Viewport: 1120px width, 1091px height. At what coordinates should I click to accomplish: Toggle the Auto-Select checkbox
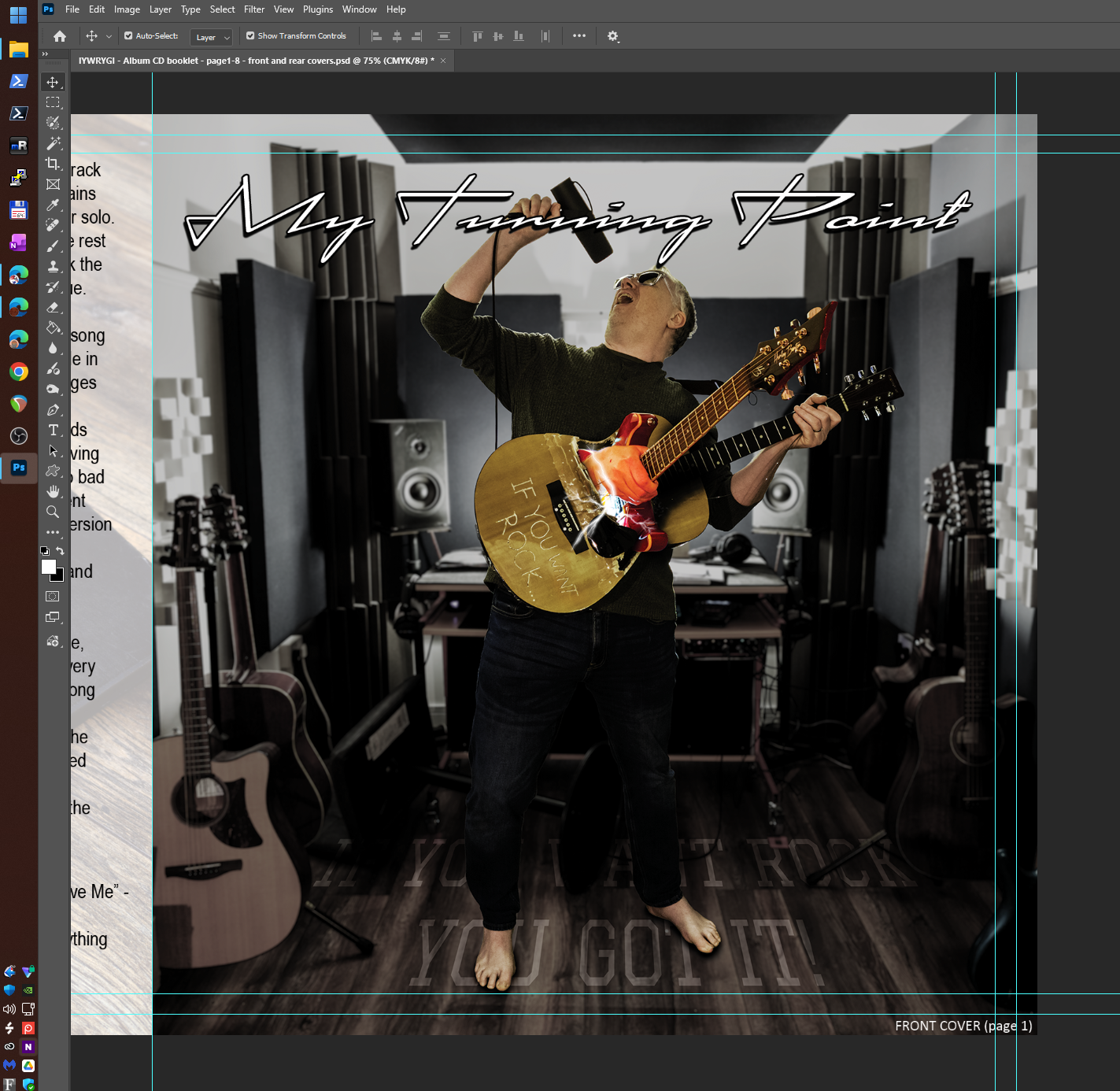128,35
